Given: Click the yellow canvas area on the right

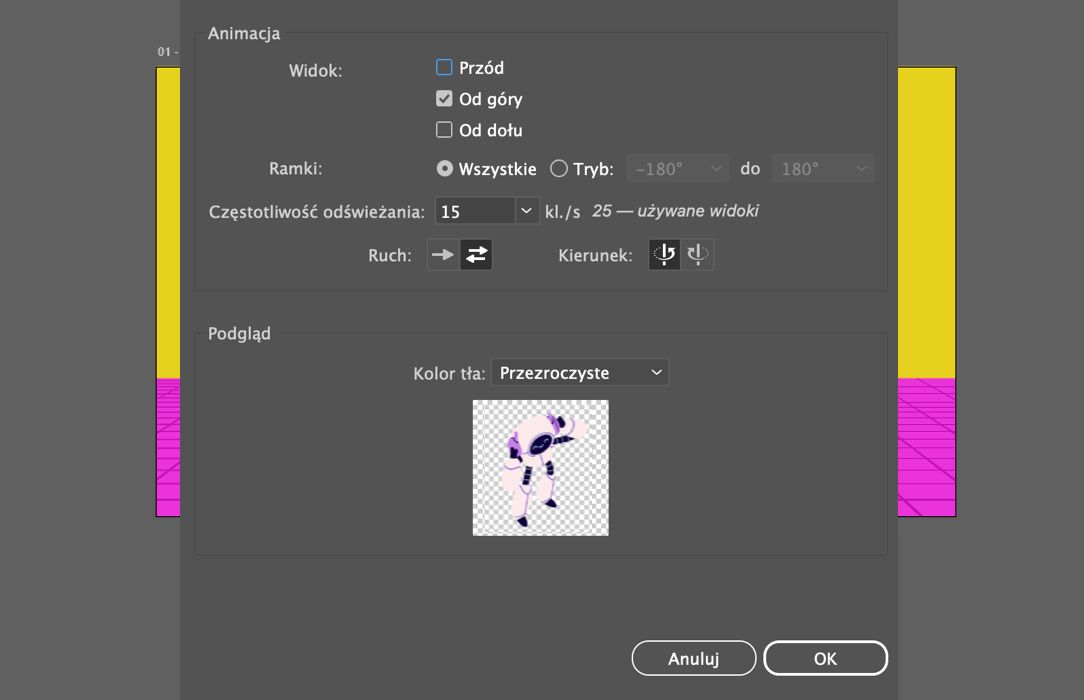Looking at the screenshot, I should [x=926, y=220].
